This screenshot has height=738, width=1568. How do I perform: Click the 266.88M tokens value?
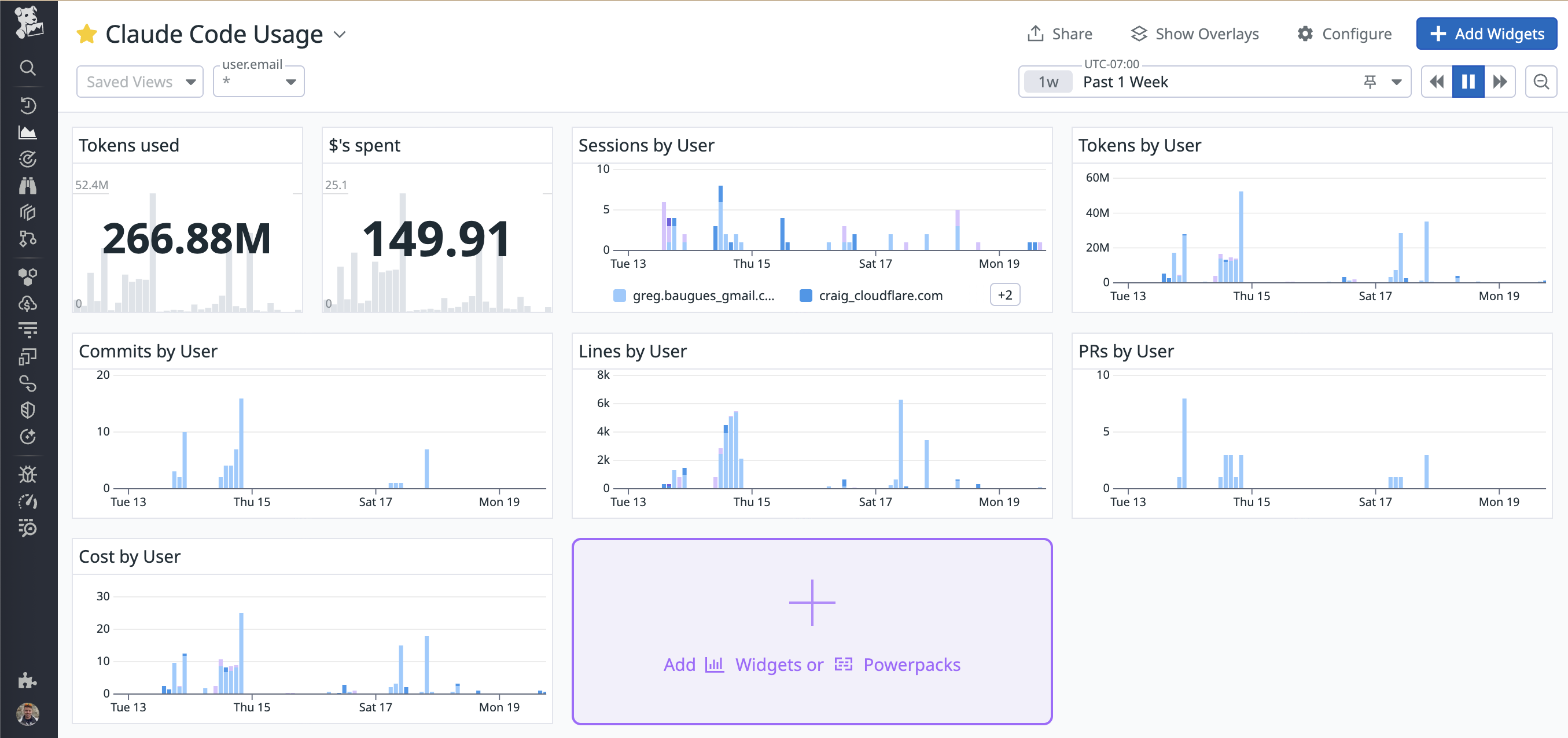coord(186,238)
